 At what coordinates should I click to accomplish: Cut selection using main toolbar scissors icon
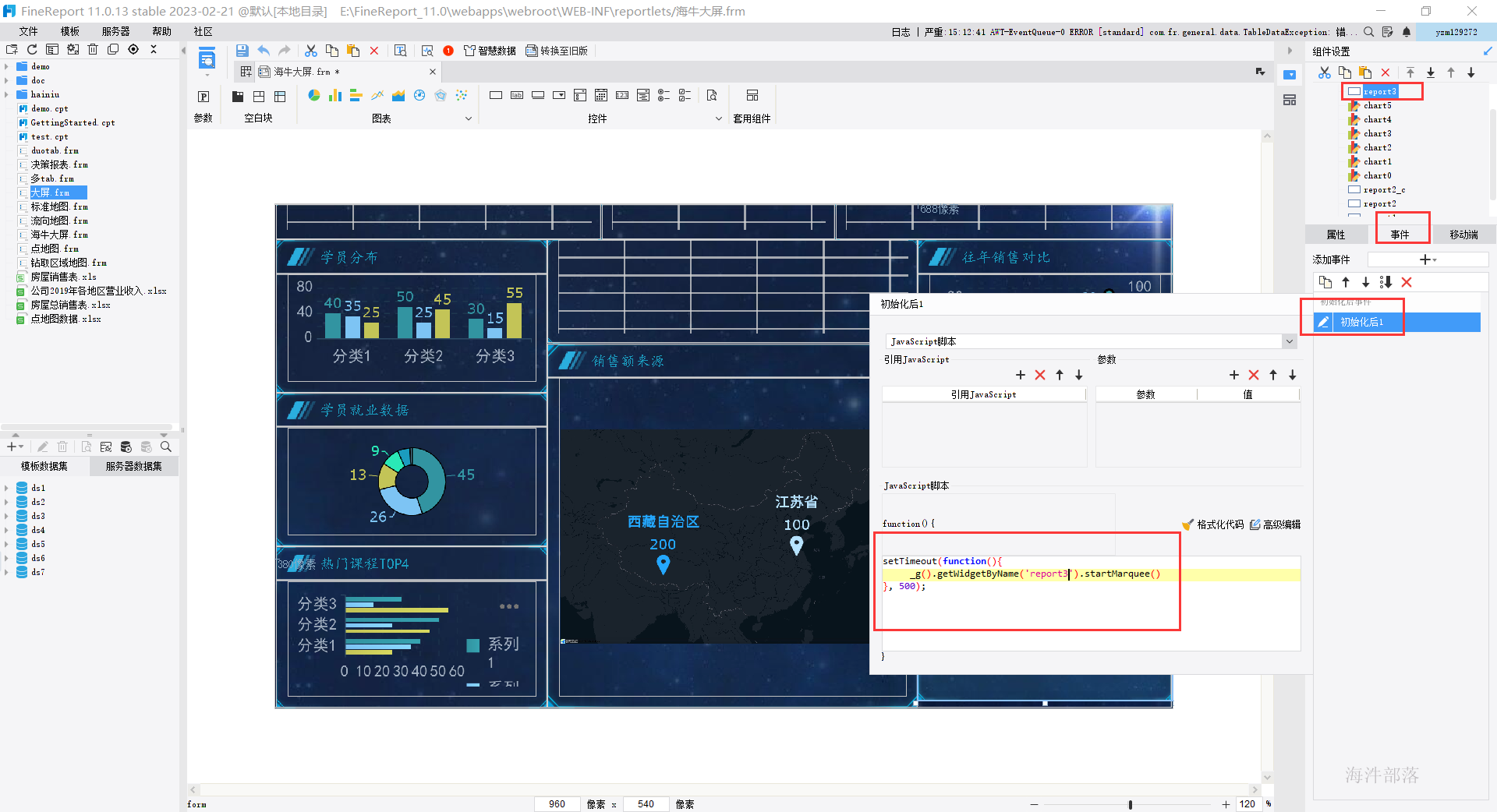311,51
